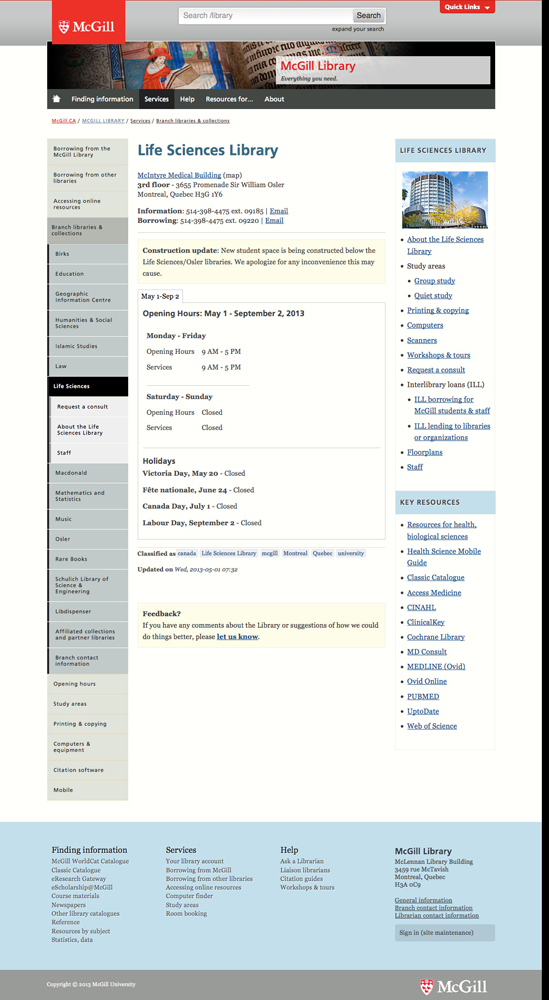Image resolution: width=549 pixels, height=1000 pixels.
Task: Click the Email link for Information
Action: [279, 211]
